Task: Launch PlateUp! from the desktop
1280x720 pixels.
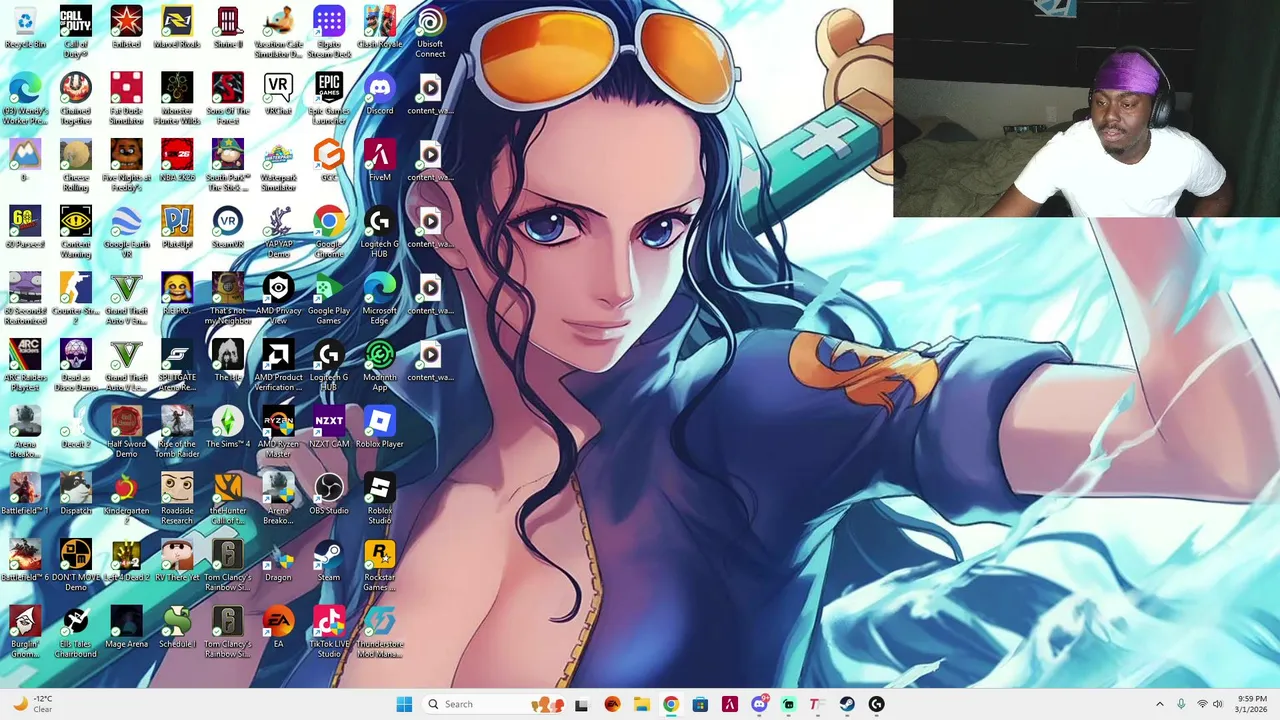Action: pos(177,228)
